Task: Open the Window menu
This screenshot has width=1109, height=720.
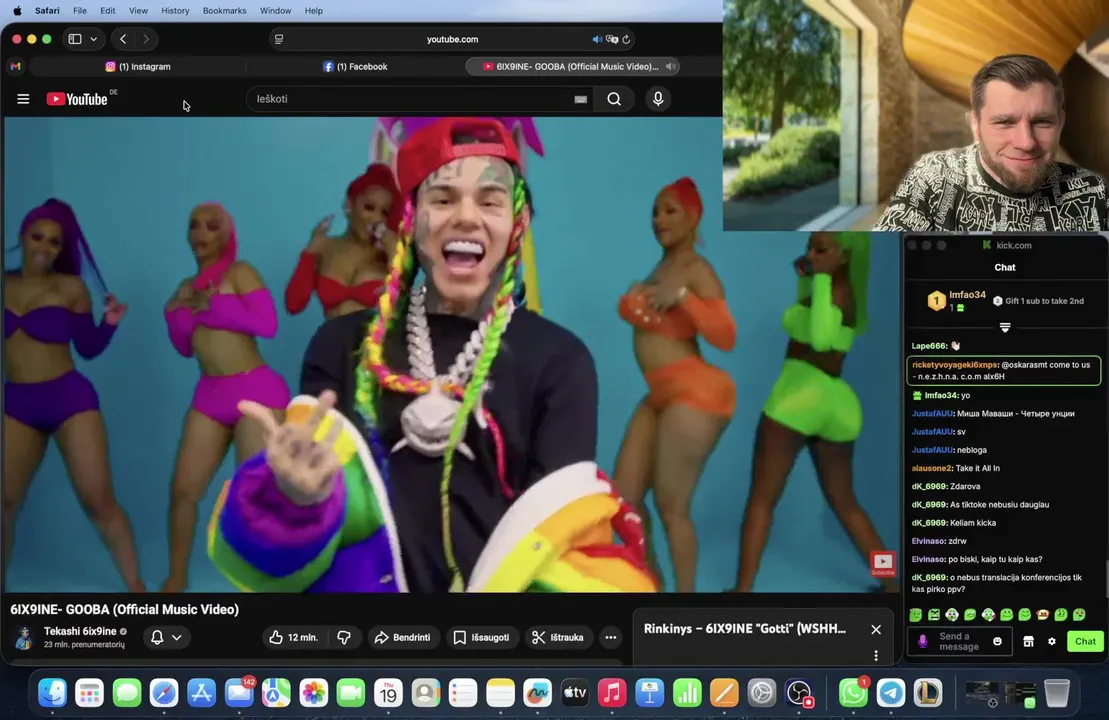Action: click(275, 11)
